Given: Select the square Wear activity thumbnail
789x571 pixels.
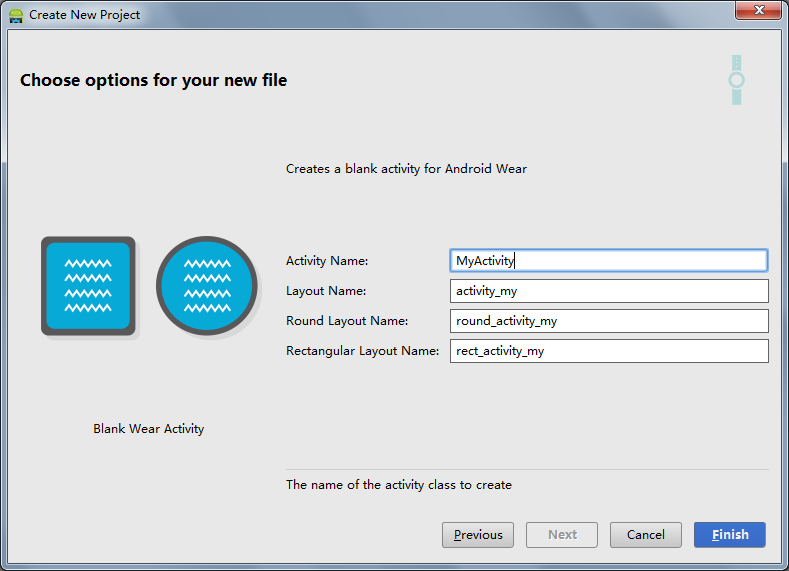Looking at the screenshot, I should click(88, 286).
